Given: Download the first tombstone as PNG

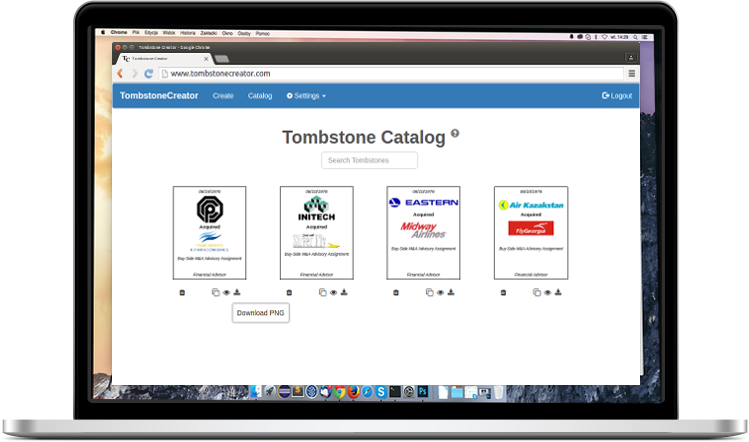Looking at the screenshot, I should [x=237, y=292].
